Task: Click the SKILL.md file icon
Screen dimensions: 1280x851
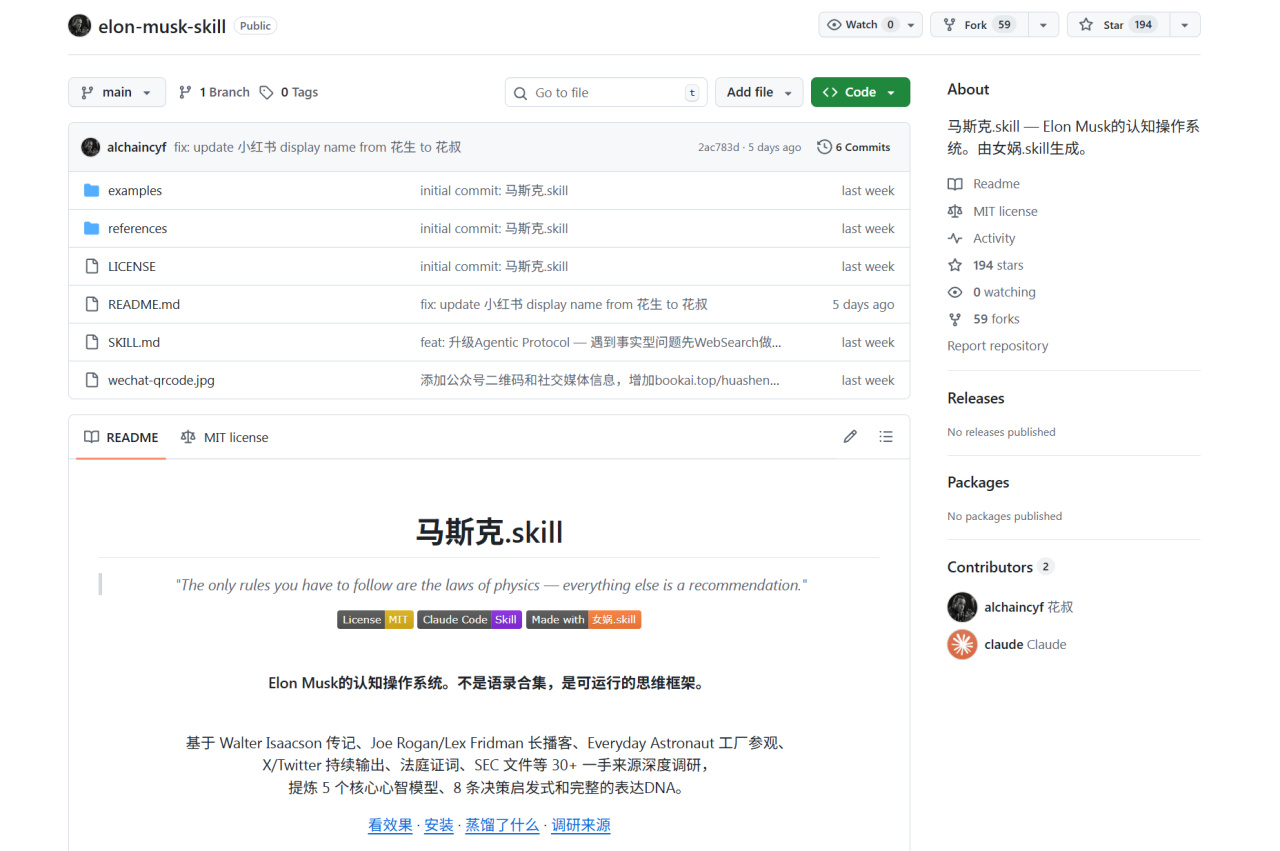Action: (92, 343)
